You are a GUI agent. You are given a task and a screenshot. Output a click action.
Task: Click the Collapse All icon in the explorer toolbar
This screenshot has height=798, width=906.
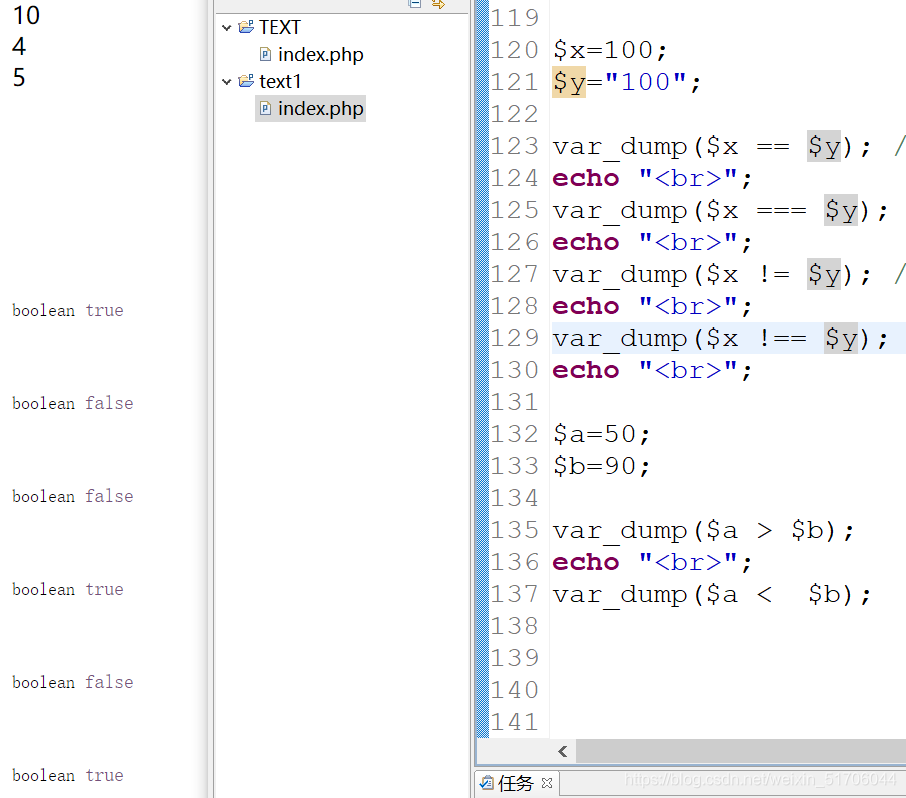click(x=414, y=3)
